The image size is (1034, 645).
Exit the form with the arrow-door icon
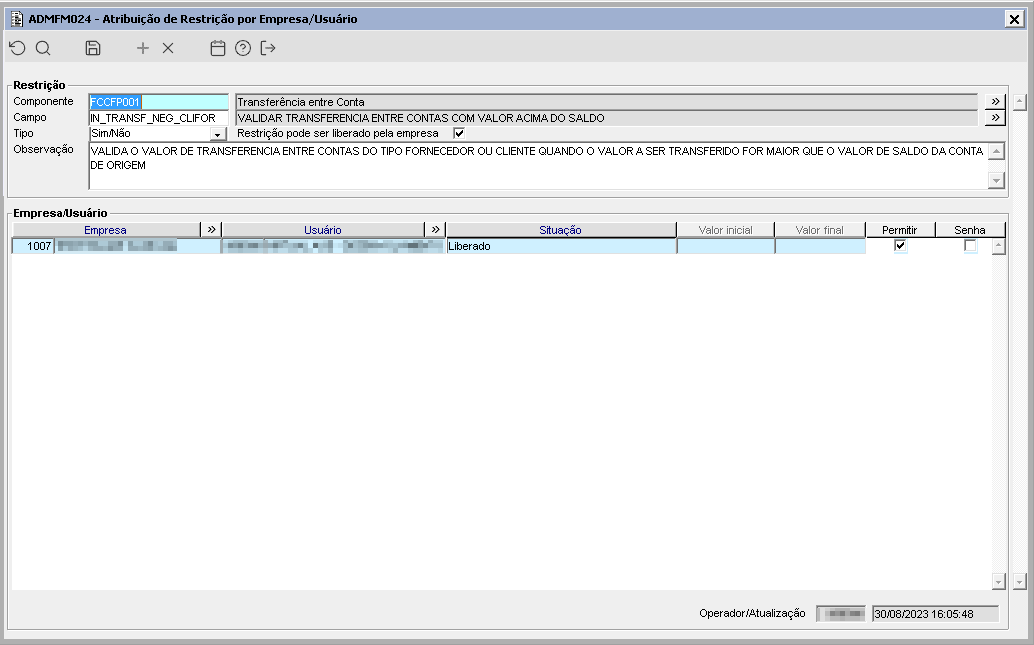click(x=268, y=48)
